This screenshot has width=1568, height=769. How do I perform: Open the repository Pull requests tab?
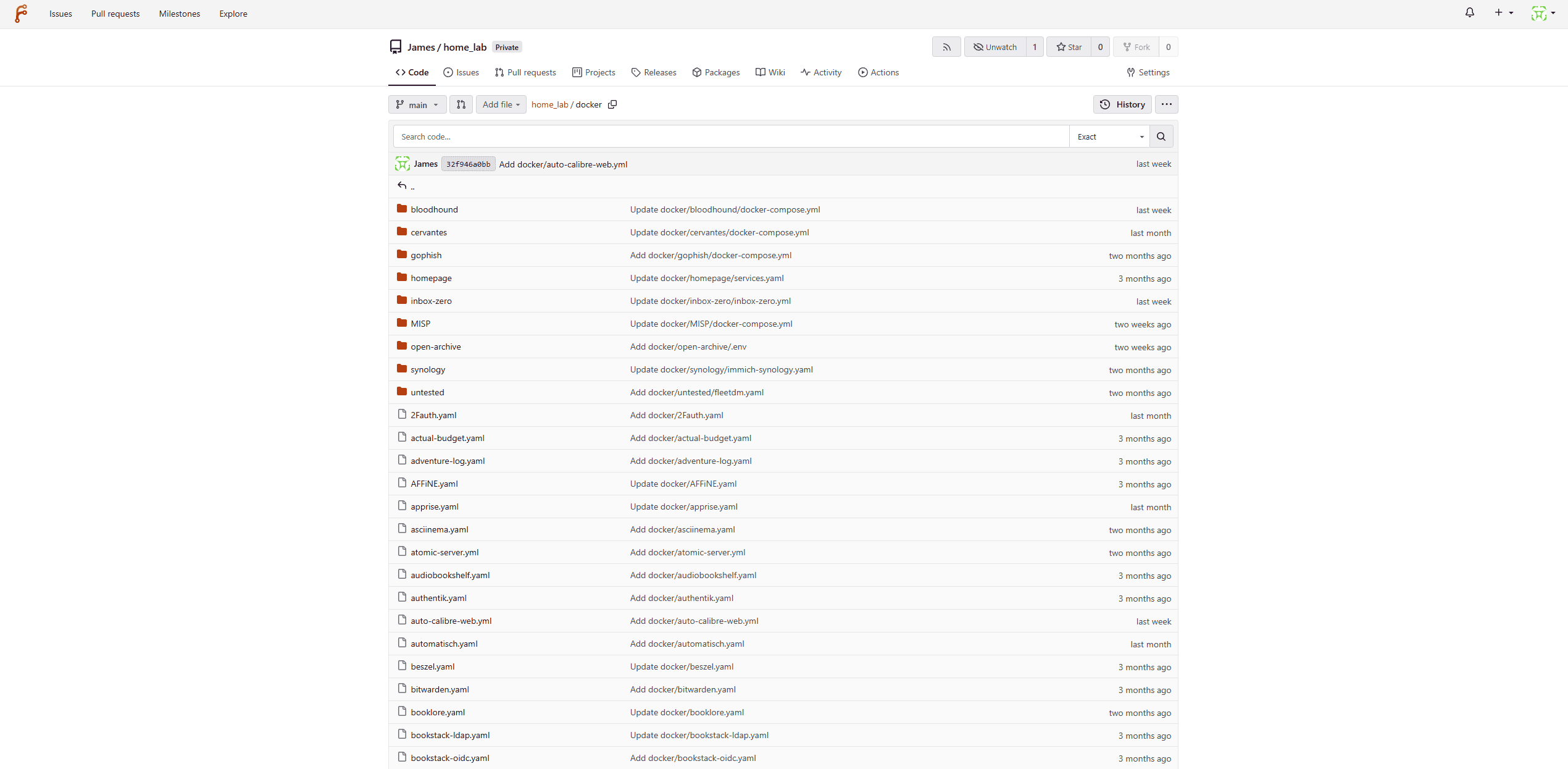525,72
